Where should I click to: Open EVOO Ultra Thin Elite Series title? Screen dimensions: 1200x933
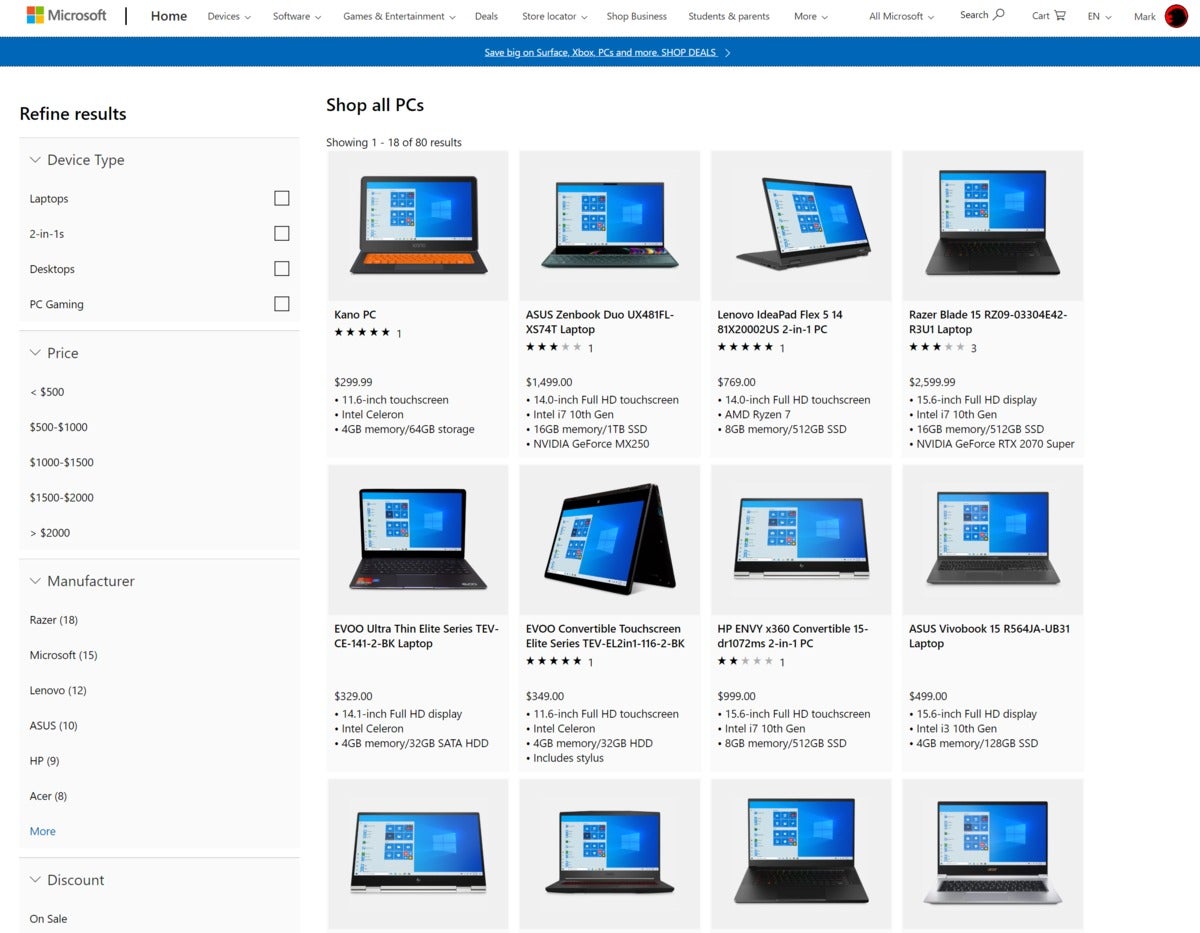416,636
